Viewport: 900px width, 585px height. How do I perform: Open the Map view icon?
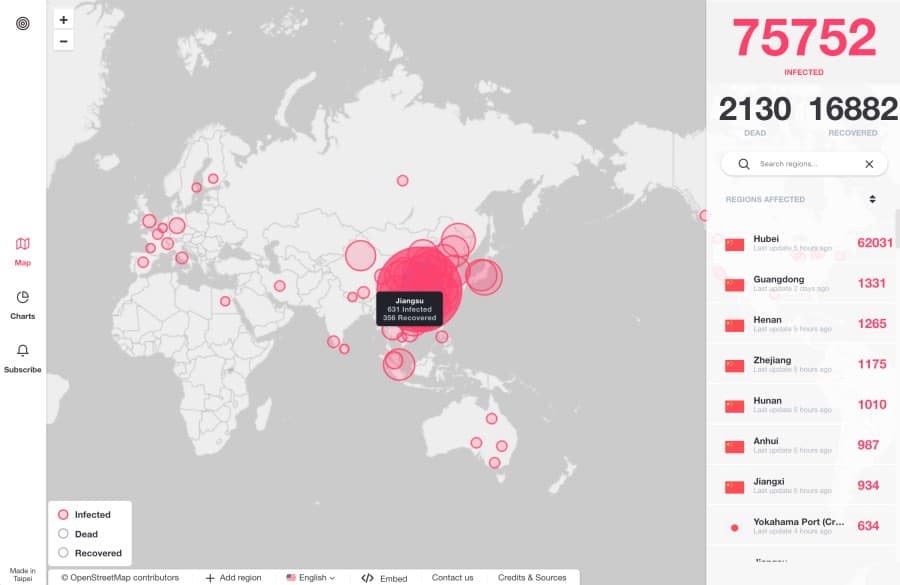tap(22, 244)
